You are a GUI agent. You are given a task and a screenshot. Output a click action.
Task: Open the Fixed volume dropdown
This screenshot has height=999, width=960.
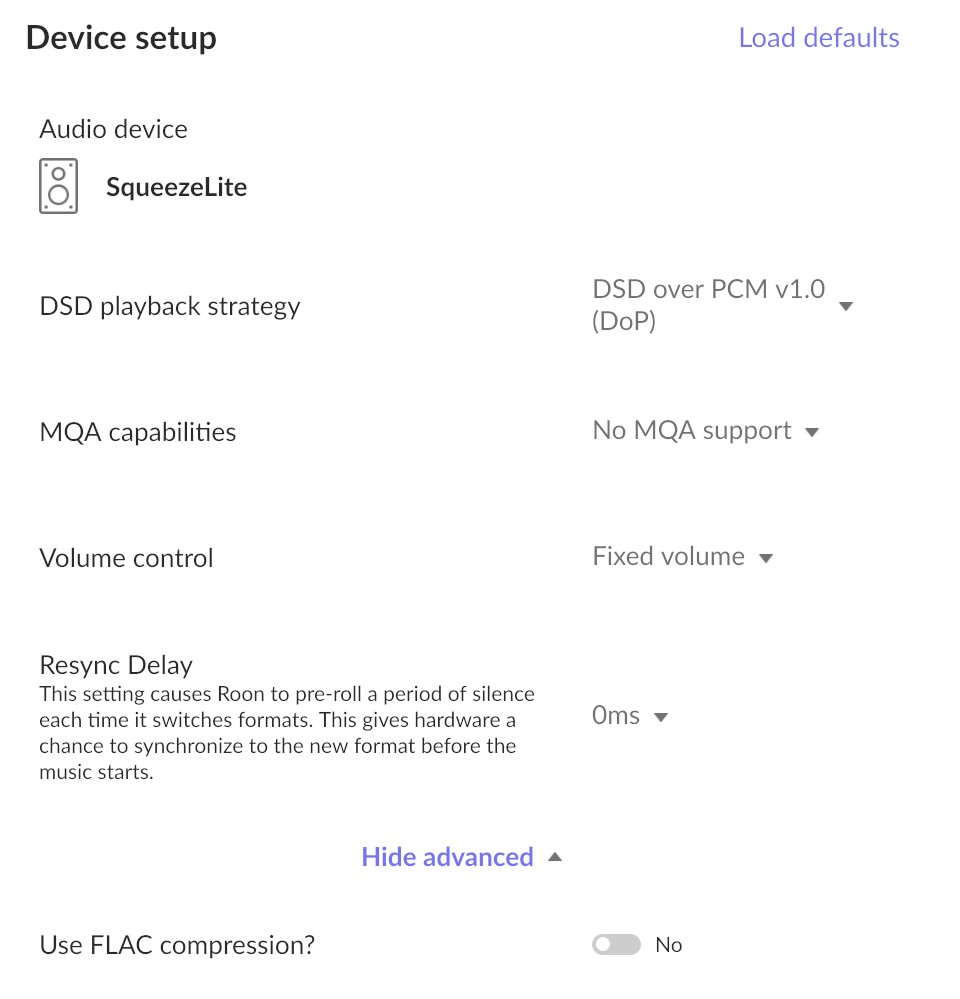click(x=683, y=557)
